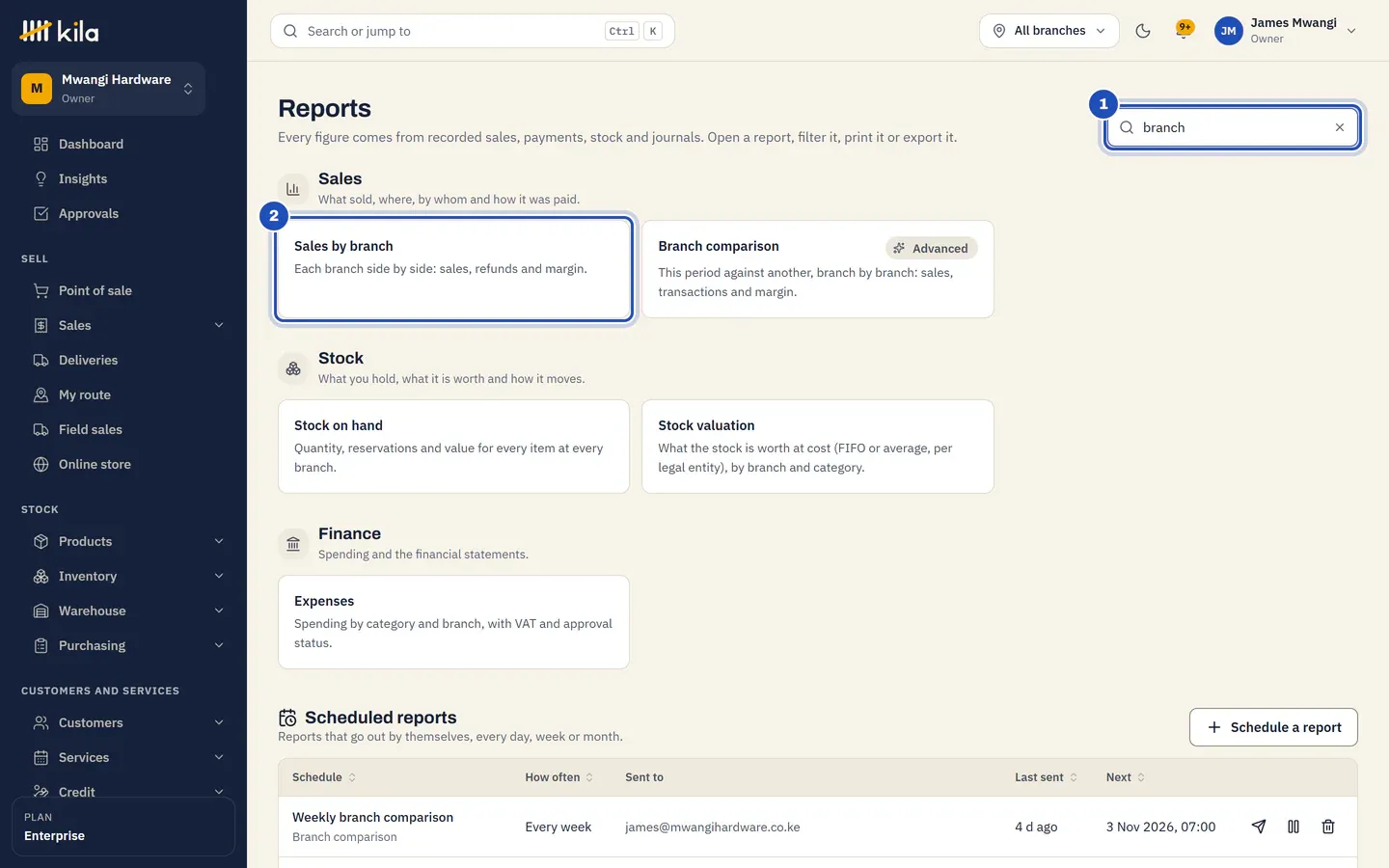Image resolution: width=1389 pixels, height=868 pixels.
Task: Expand the Customers sidebar menu
Action: click(219, 722)
